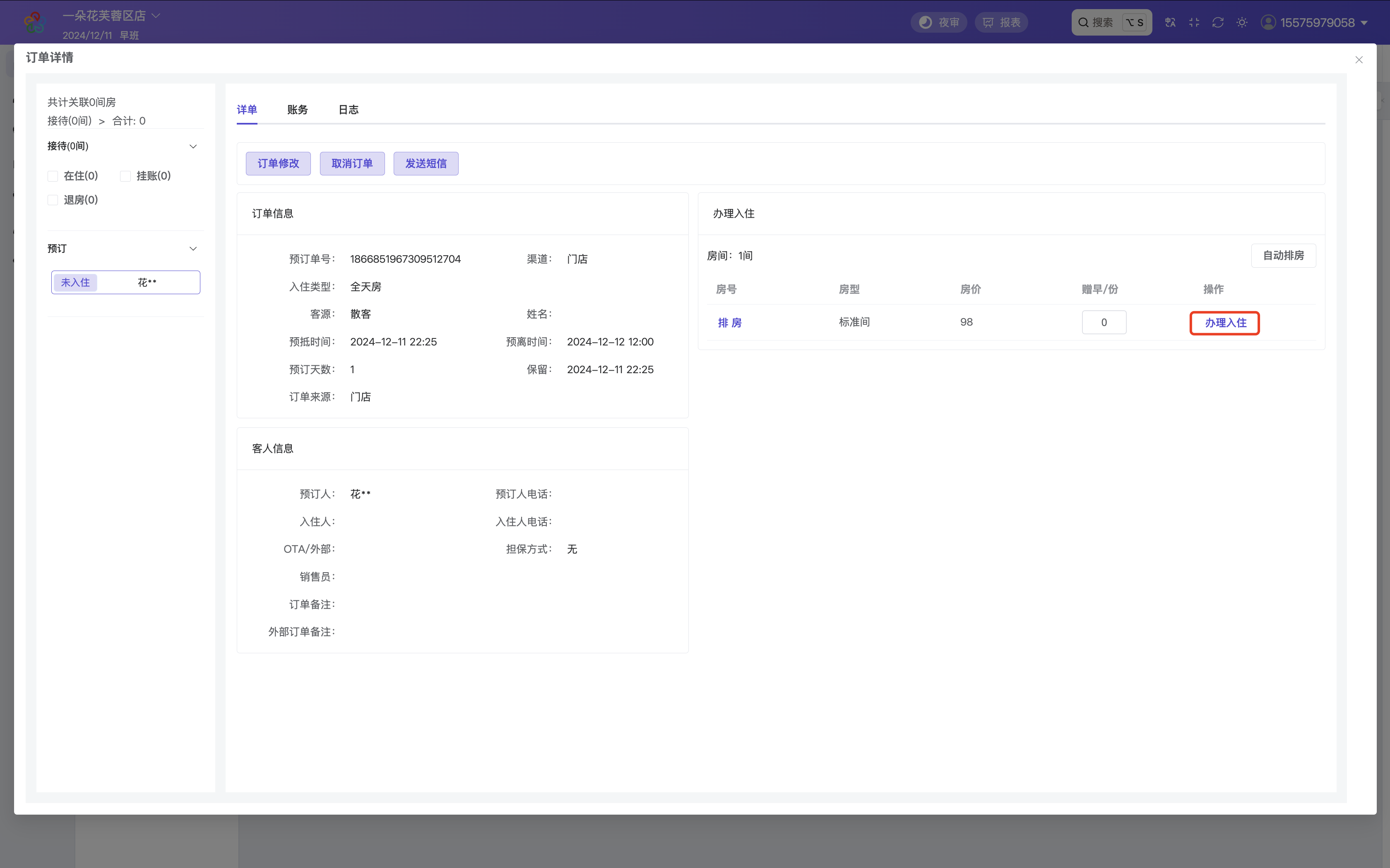
Task: Click the order number 1866851967309512704
Action: click(x=406, y=259)
